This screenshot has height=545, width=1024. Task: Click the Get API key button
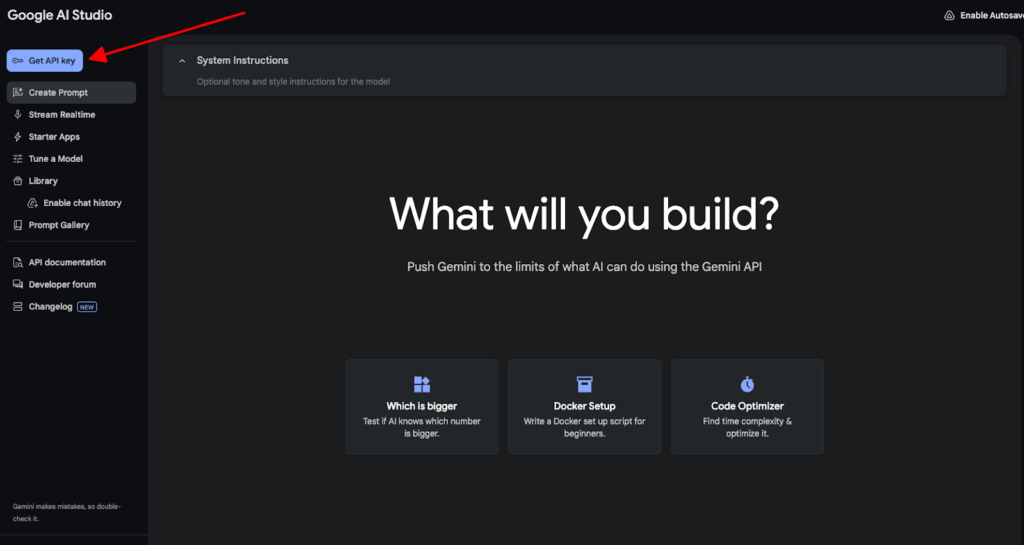coord(44,61)
